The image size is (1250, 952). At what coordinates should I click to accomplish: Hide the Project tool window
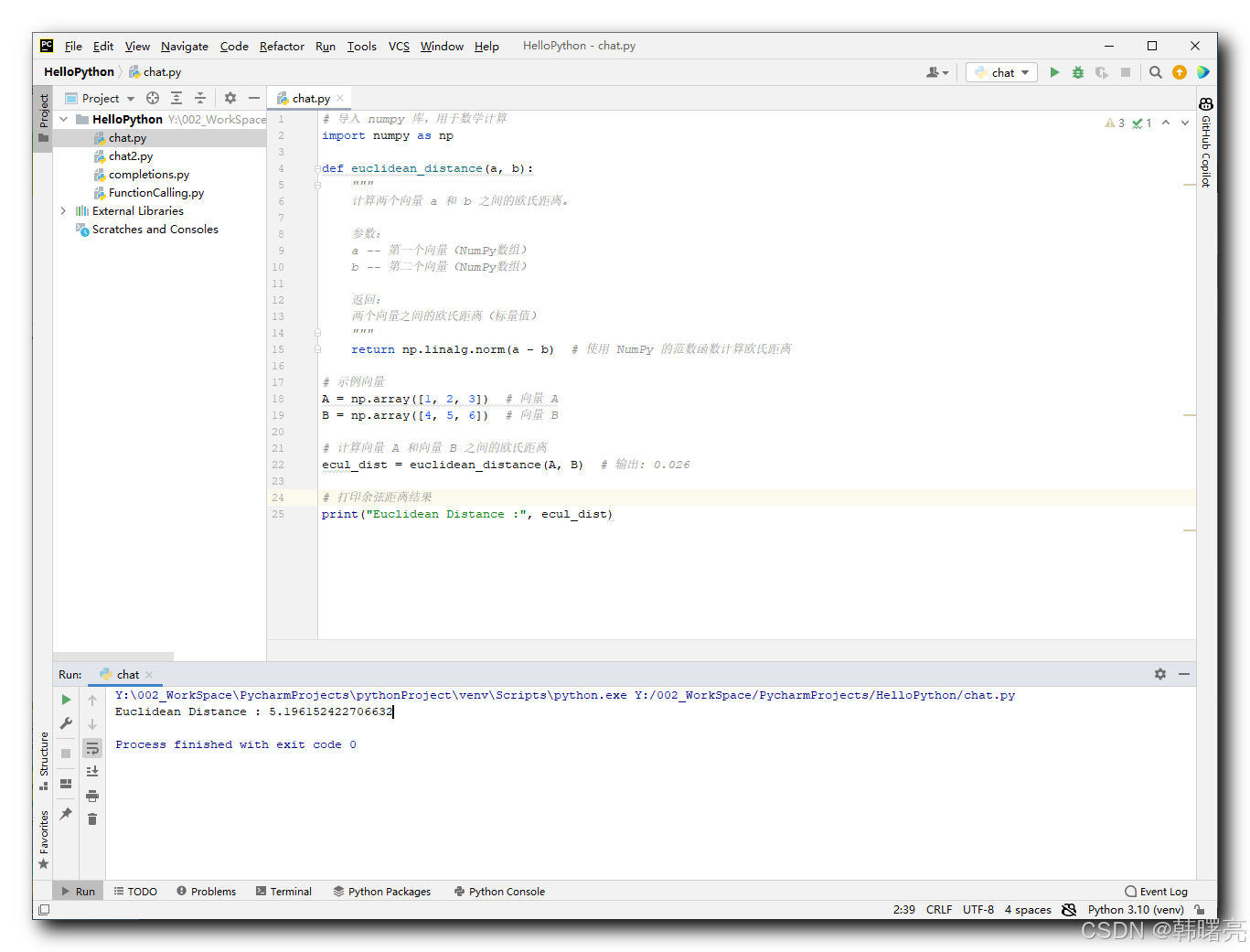[x=254, y=98]
